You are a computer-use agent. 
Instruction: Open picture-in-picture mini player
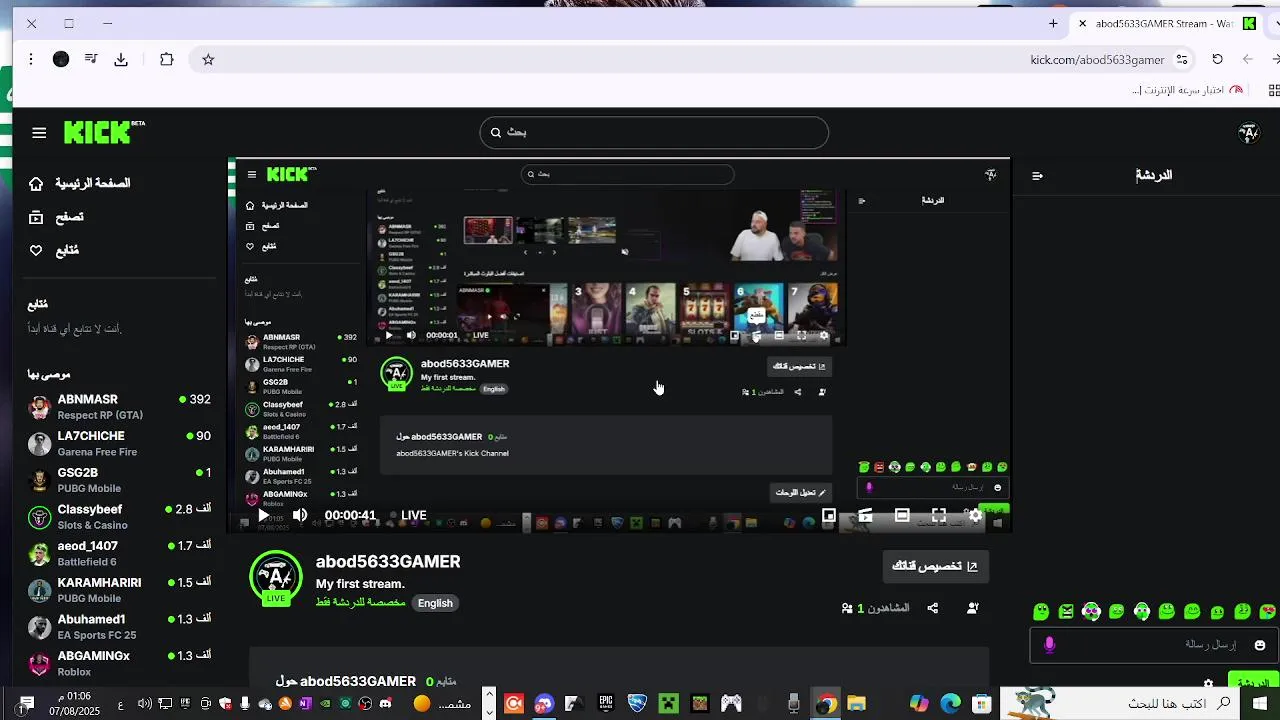(x=829, y=516)
